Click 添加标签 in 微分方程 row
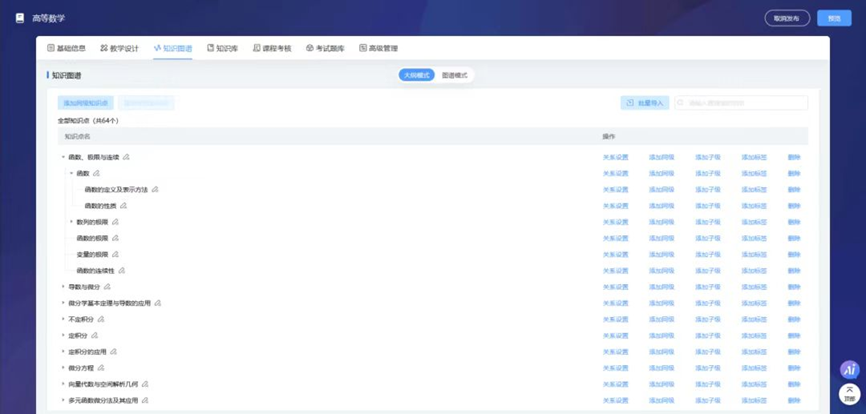The image size is (866, 414). pos(754,368)
